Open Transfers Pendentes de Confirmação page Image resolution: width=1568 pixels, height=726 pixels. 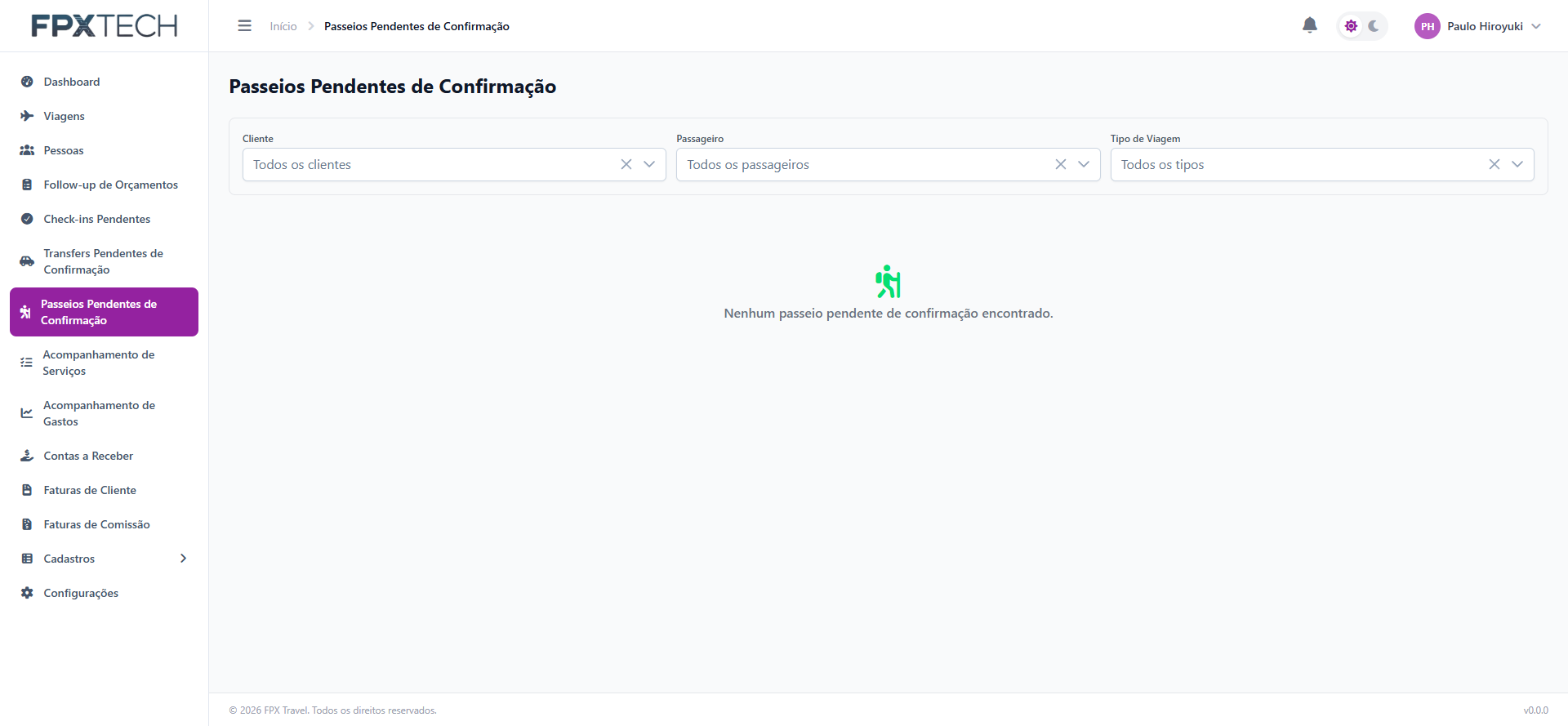point(104,261)
